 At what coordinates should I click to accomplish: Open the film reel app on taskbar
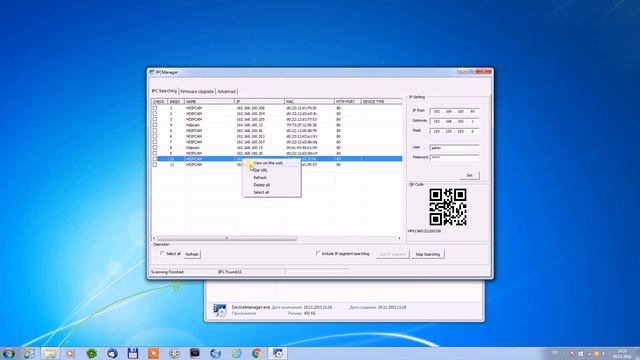pos(174,353)
